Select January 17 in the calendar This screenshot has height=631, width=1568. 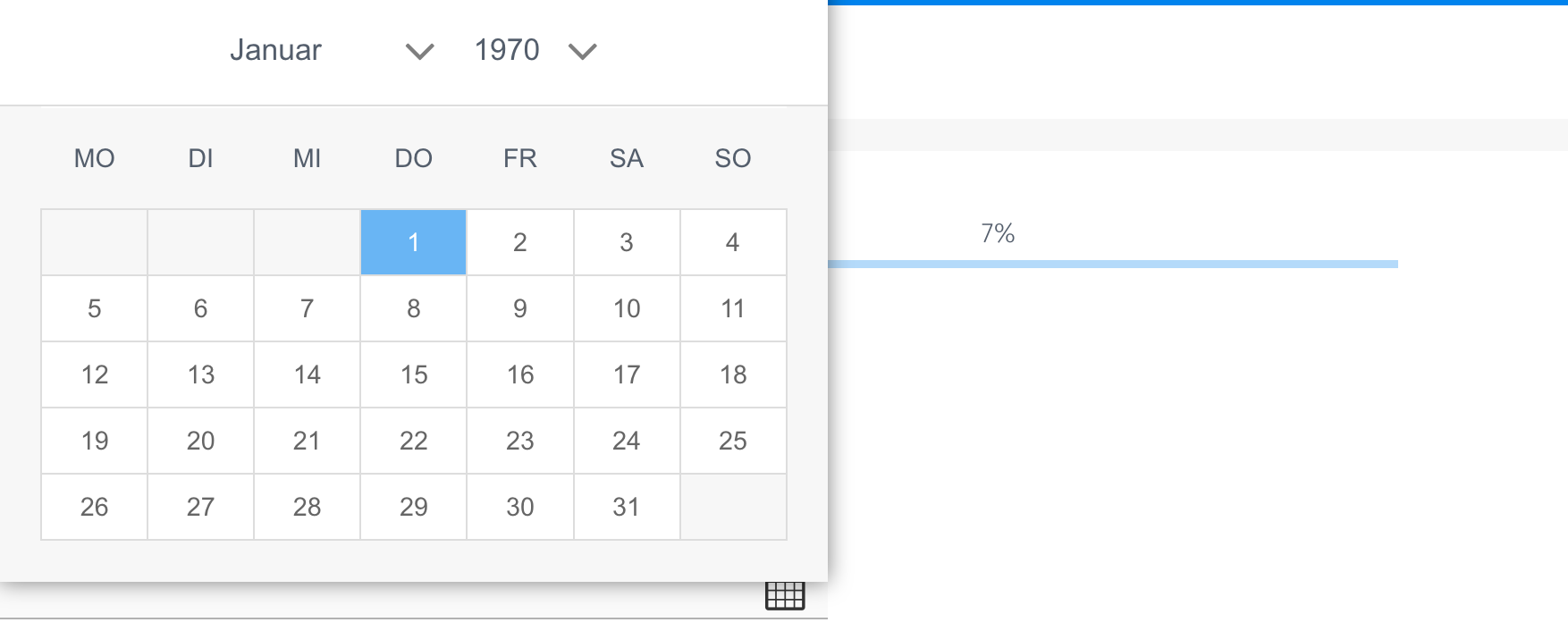[626, 374]
